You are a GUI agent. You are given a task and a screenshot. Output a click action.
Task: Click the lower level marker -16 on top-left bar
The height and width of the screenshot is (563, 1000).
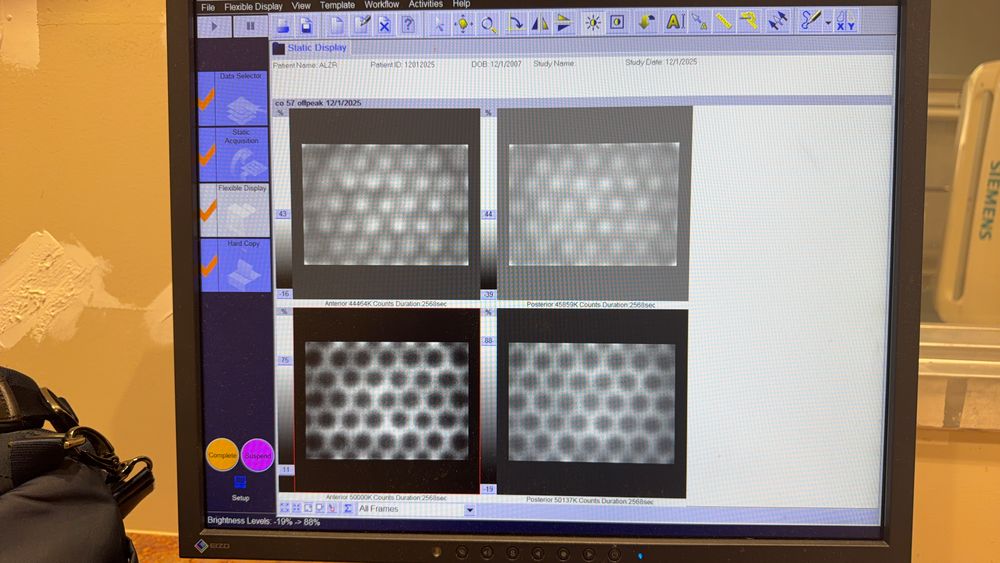[284, 294]
